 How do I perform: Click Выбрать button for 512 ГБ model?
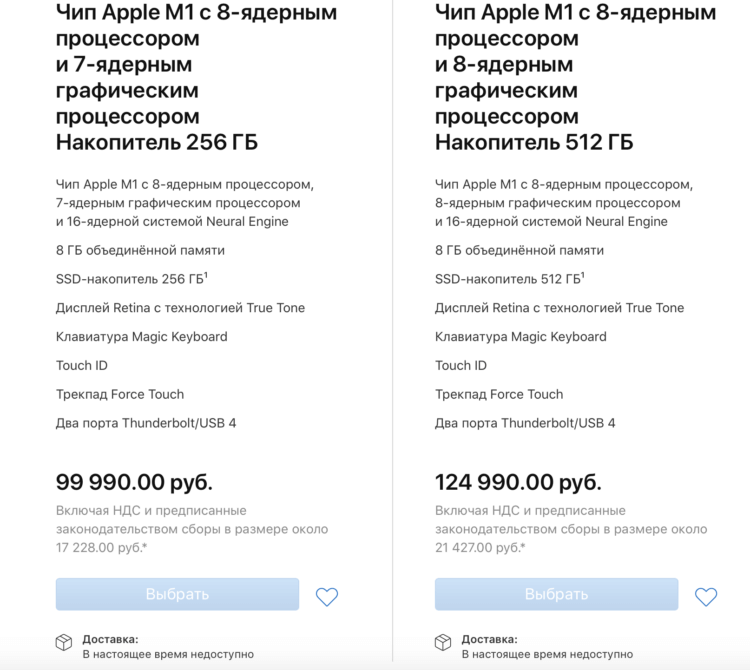click(x=556, y=594)
